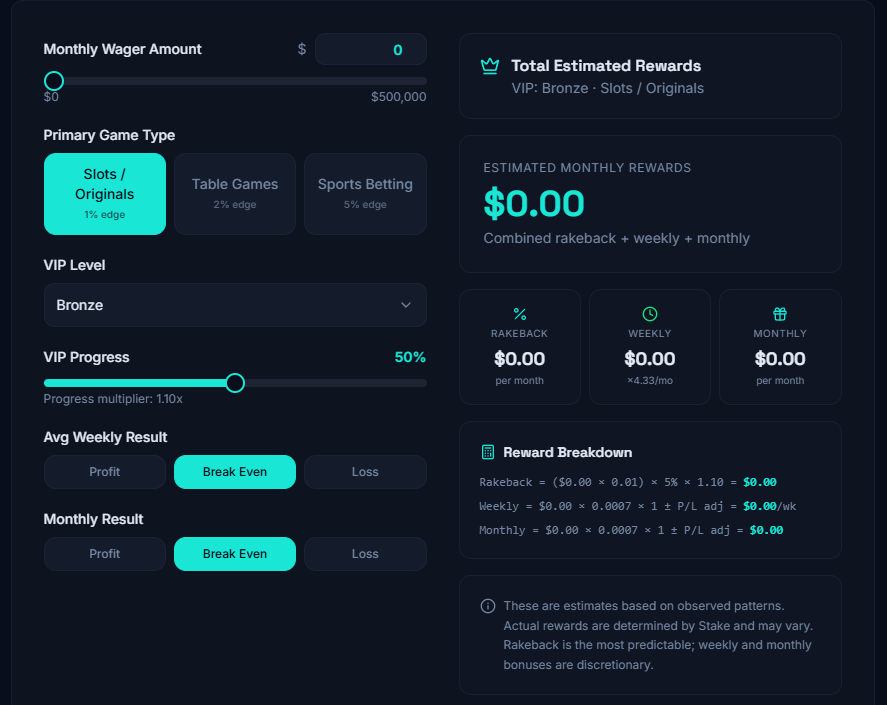This screenshot has height=705, width=887.
Task: Select Sports Betting game type
Action: click(x=365, y=194)
